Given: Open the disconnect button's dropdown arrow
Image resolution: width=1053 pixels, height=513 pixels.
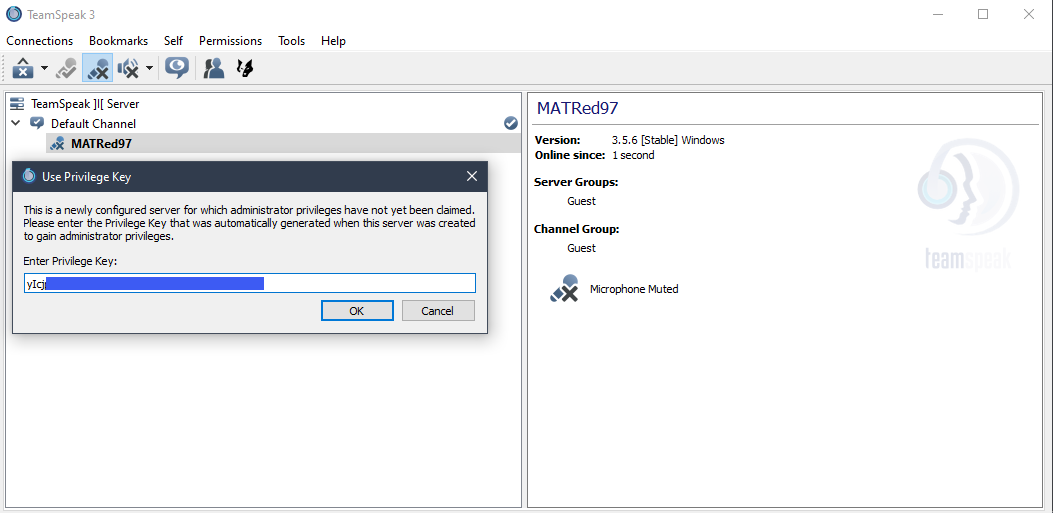Looking at the screenshot, I should 44,68.
